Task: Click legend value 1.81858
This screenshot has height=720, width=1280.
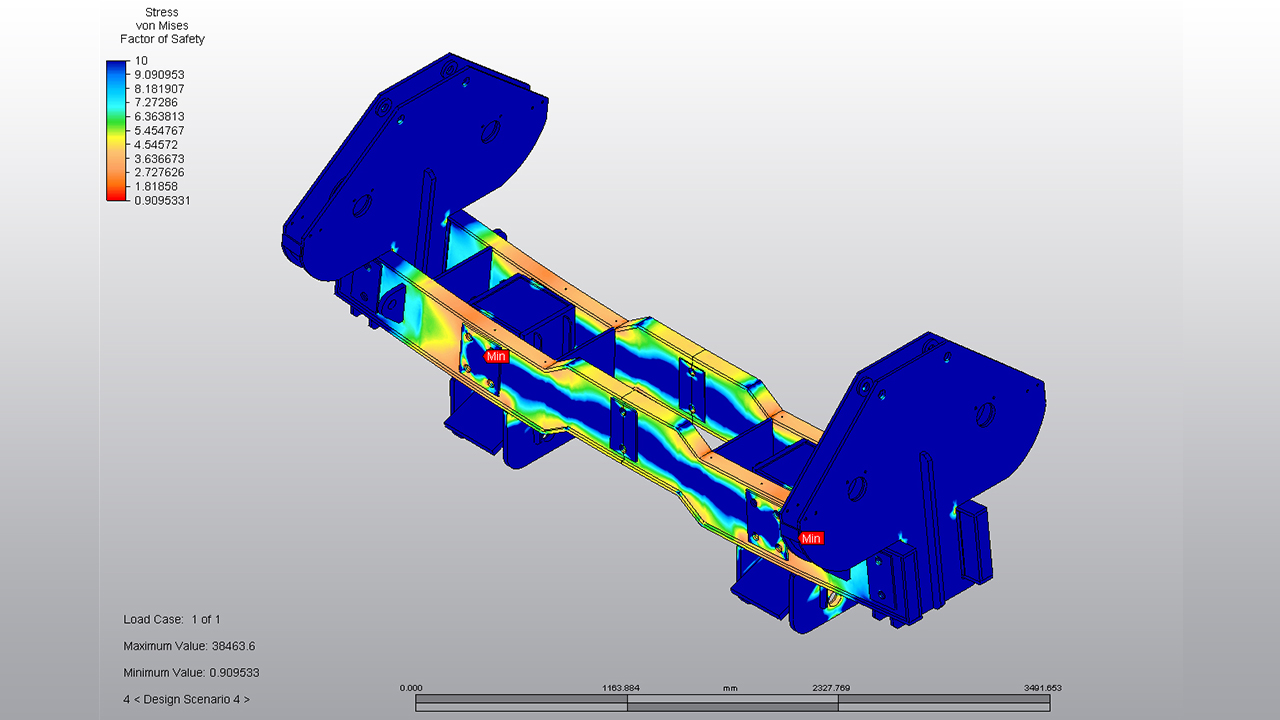Action: [157, 186]
